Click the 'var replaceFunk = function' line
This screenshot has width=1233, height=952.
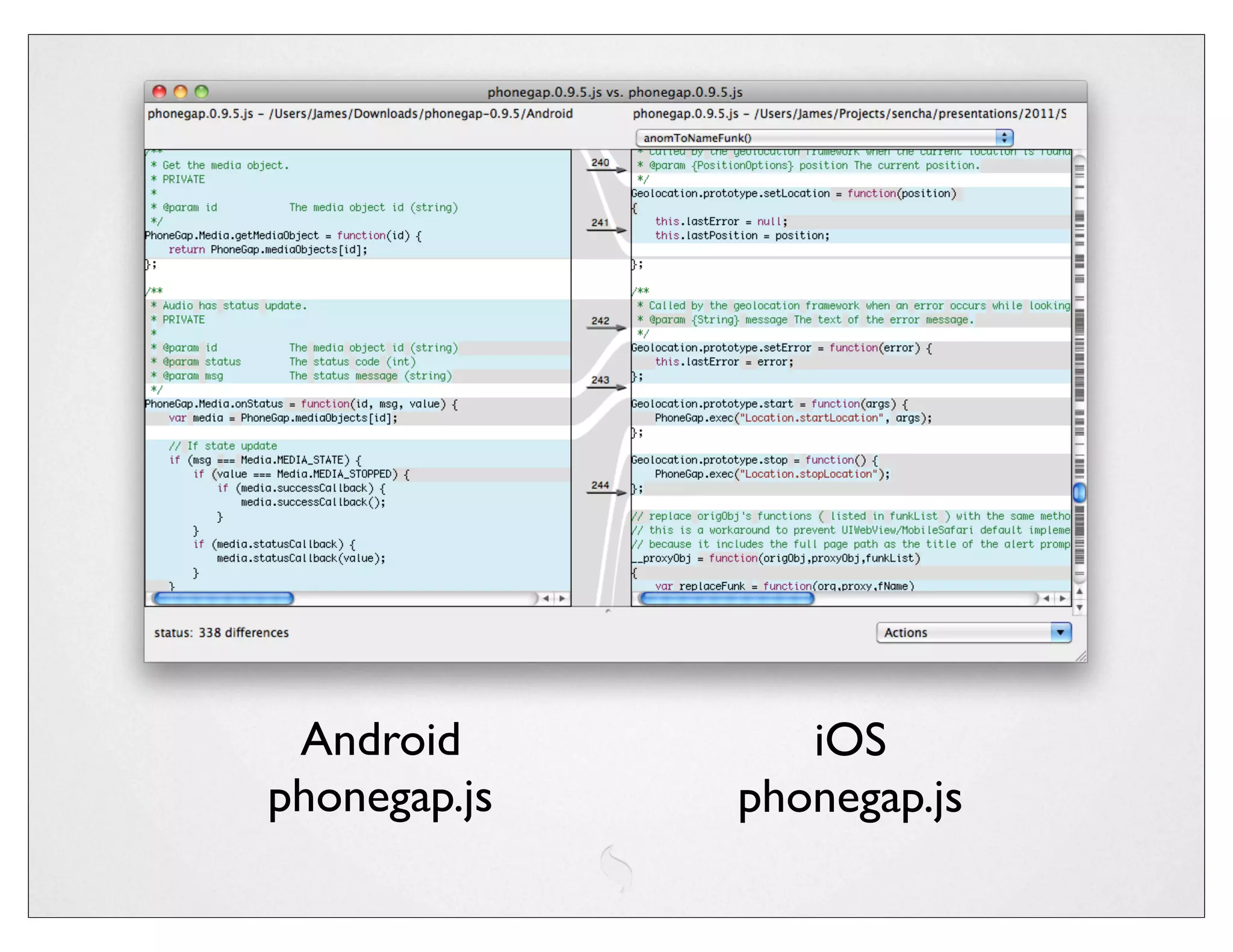pyautogui.click(x=784, y=586)
